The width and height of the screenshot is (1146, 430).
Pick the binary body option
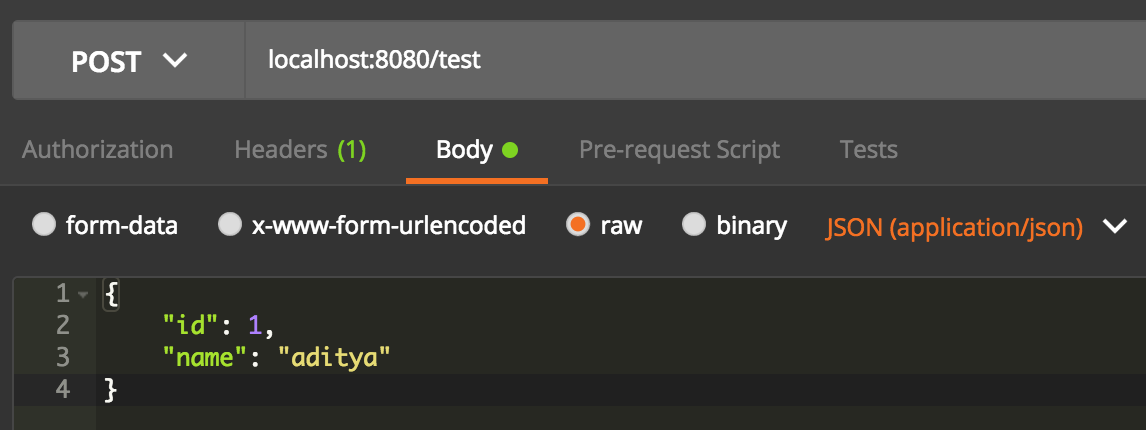694,225
